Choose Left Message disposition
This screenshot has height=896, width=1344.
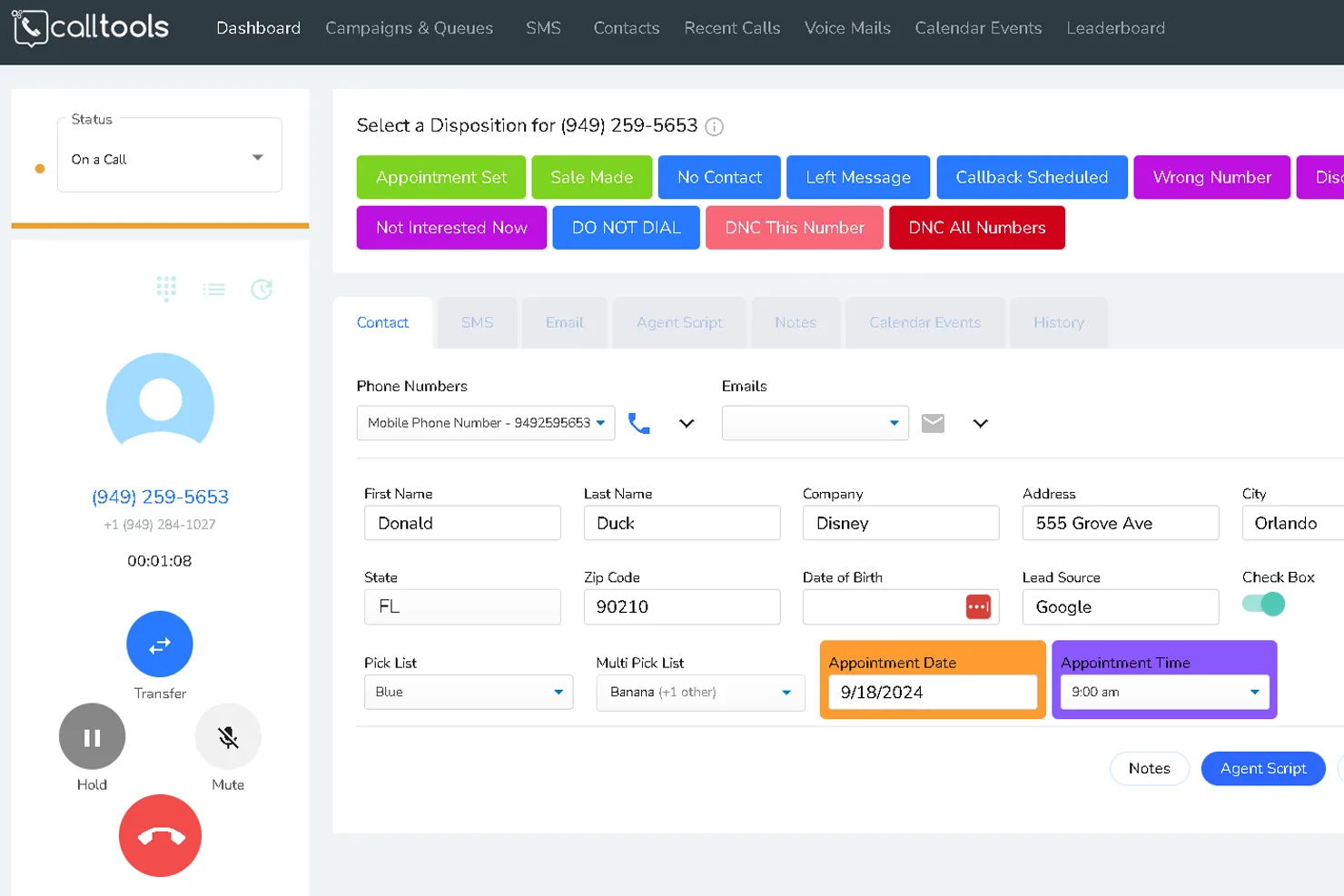[x=858, y=177]
